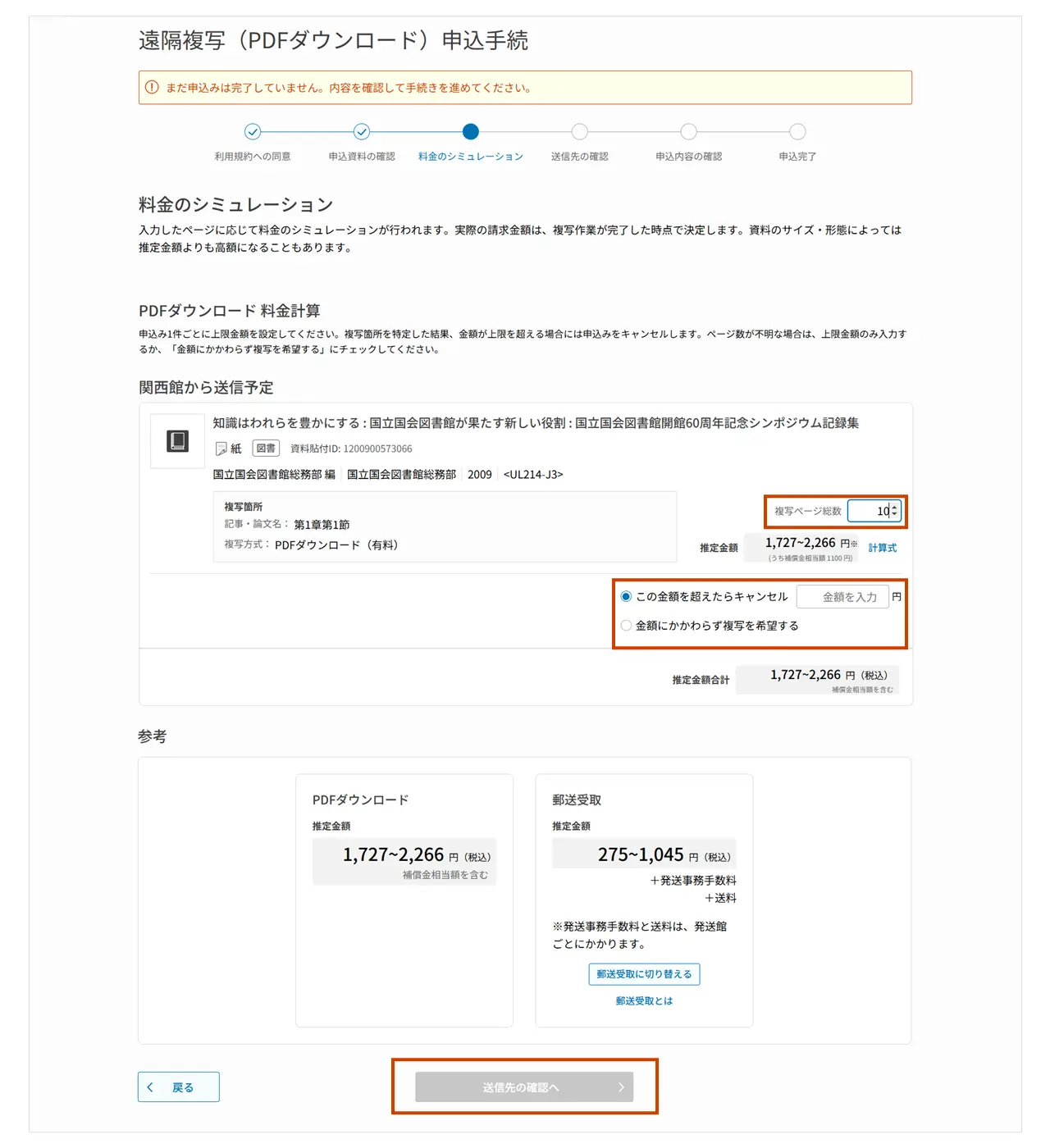Click the 戻る back button
This screenshot has width=1050, height=1148.
click(x=179, y=1087)
